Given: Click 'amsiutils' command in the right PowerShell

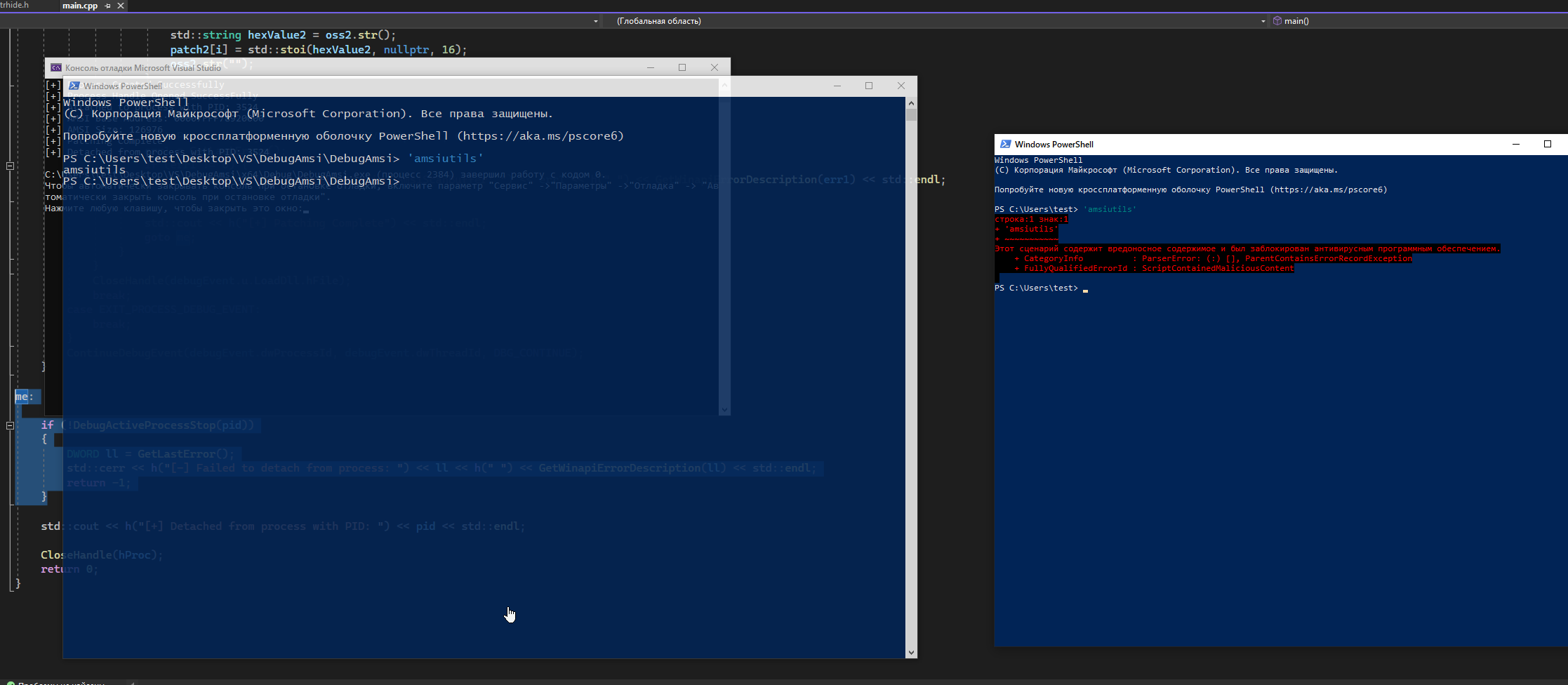Looking at the screenshot, I should coord(1110,209).
